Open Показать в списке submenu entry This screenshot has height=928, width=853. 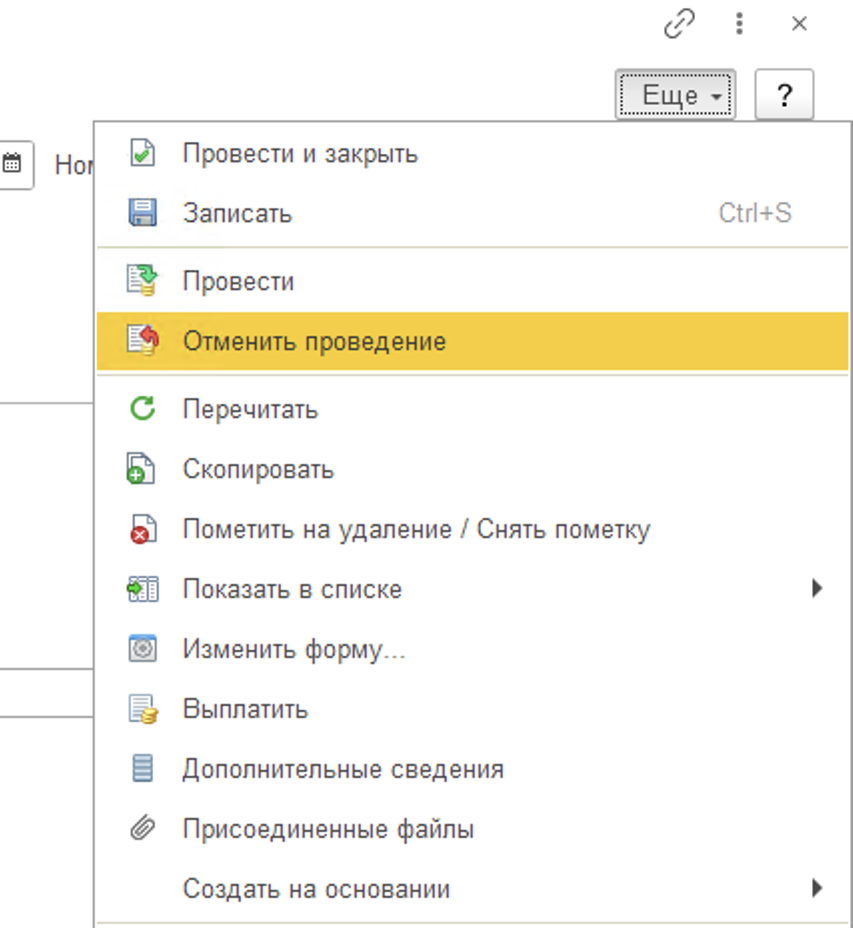pos(472,589)
